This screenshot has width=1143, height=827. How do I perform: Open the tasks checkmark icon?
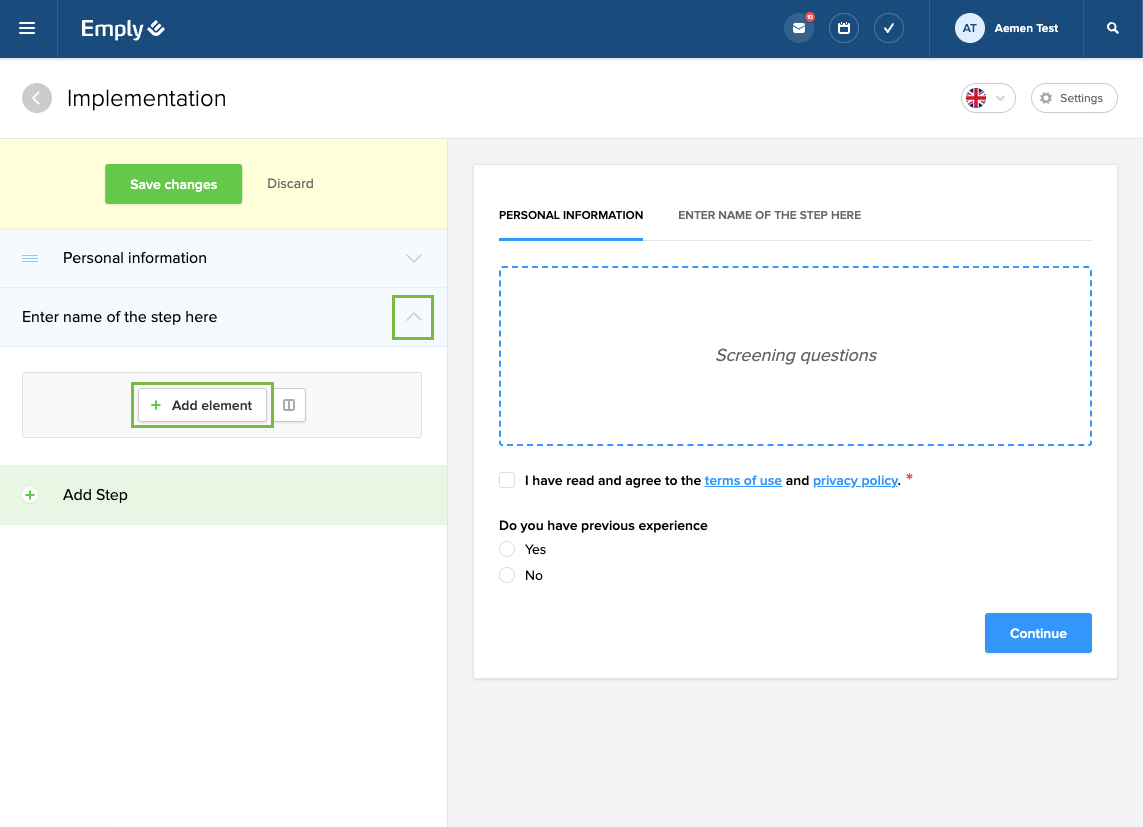coord(888,29)
